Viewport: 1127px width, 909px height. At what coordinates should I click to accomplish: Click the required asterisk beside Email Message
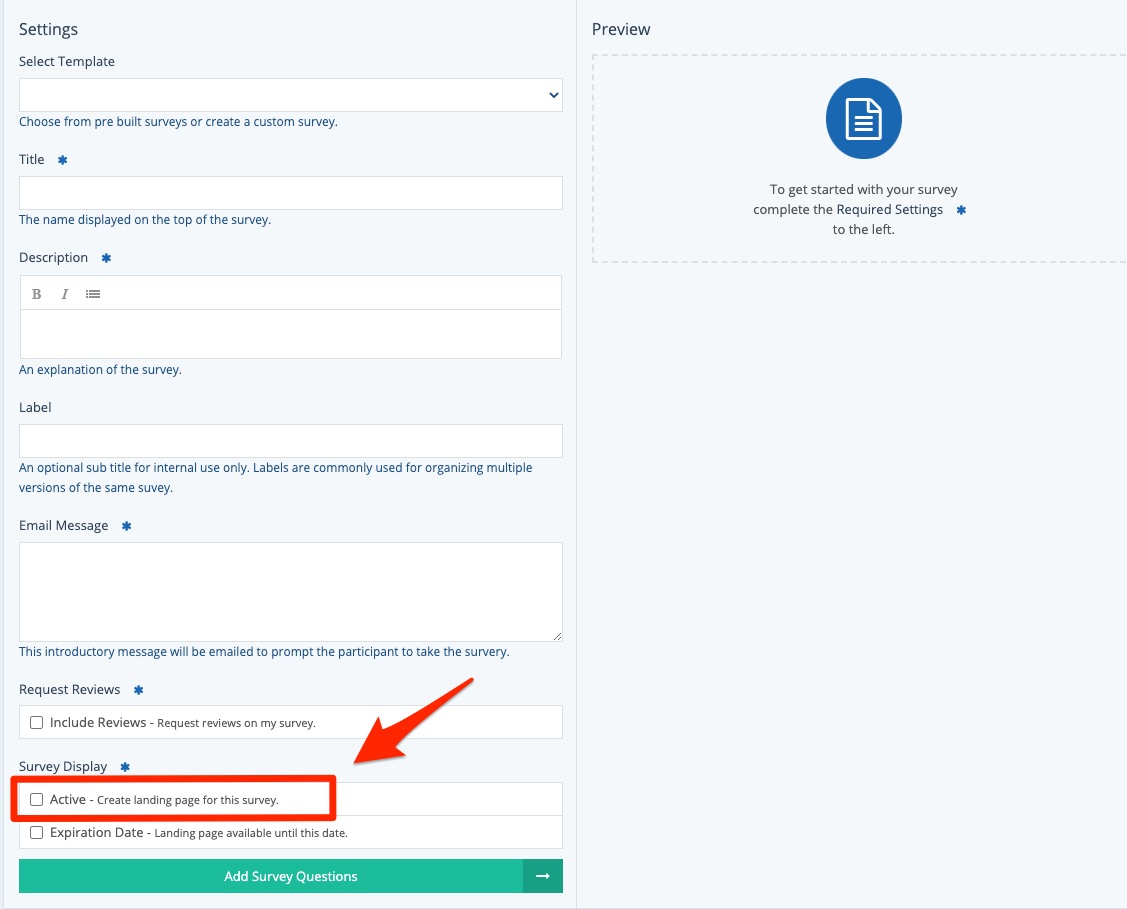click(x=126, y=526)
